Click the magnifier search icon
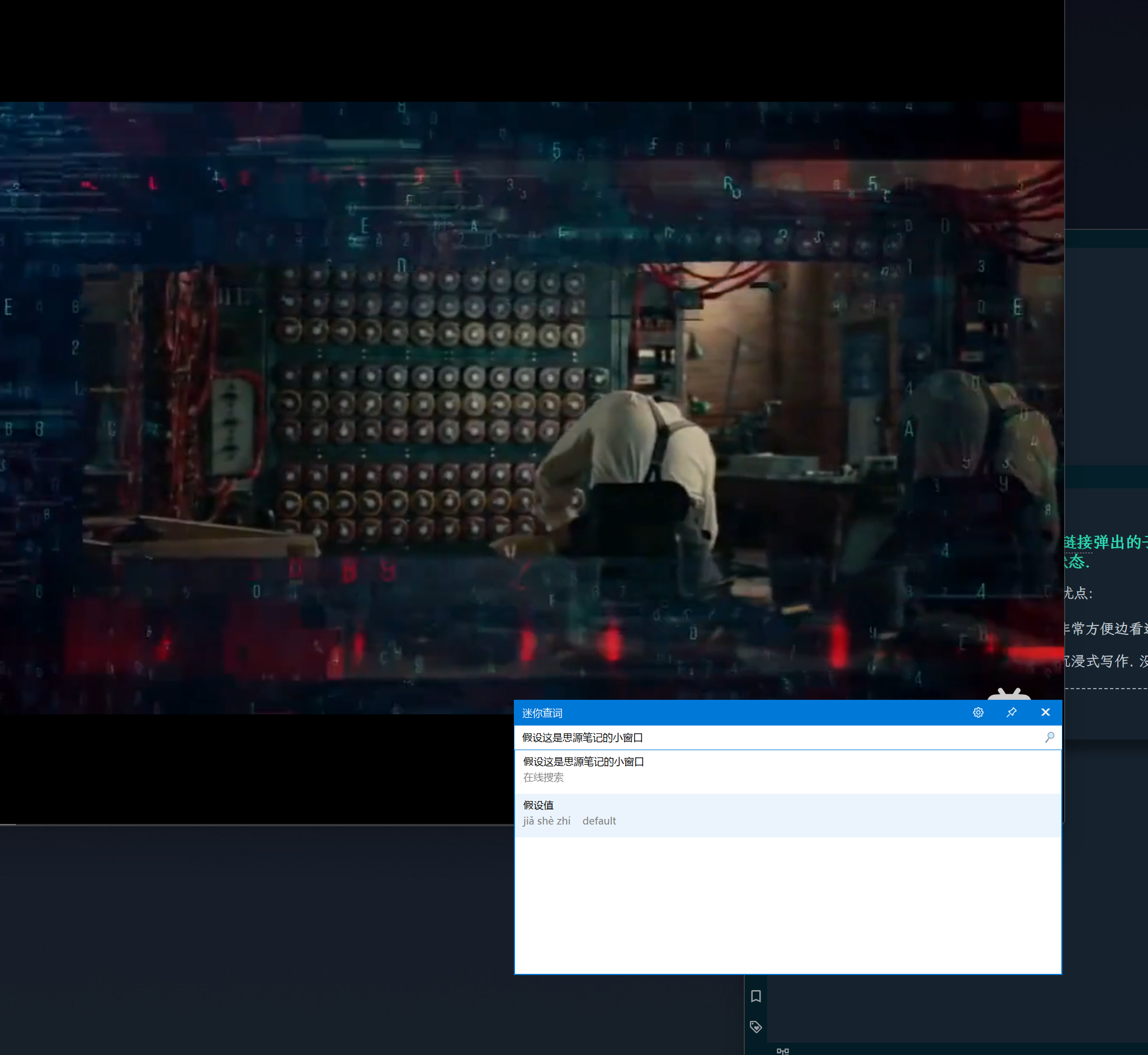Screen dimensions: 1148x1055 tap(1049, 737)
